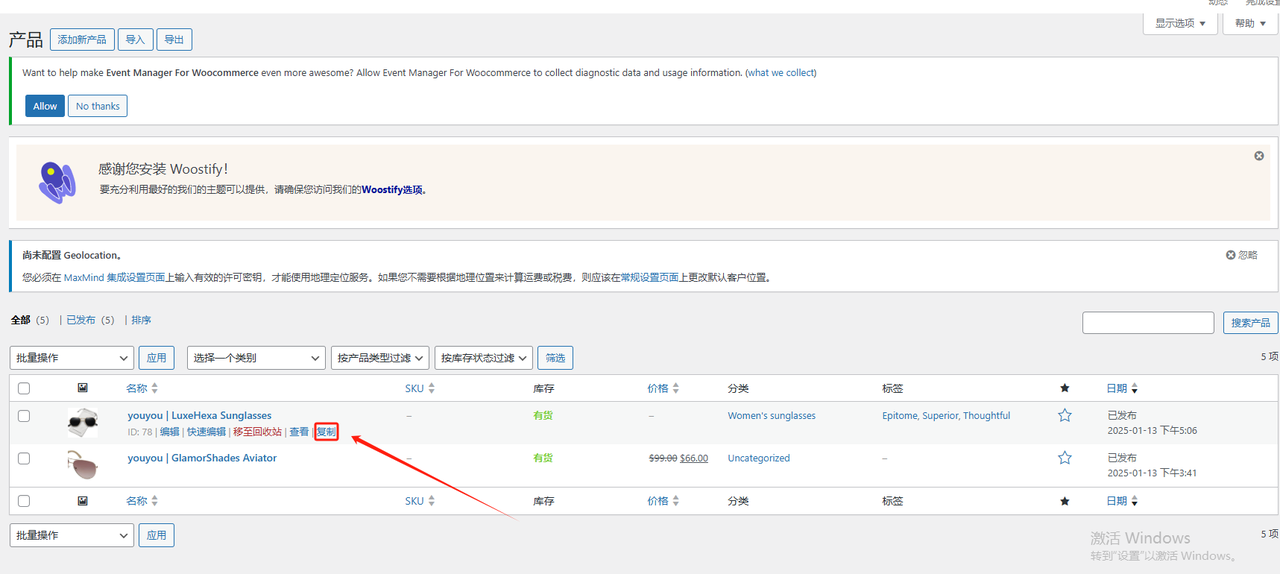Viewport: 1280px width, 574px height.
Task: Open the top 批量操作 bulk actions dropdown
Action: click(72, 357)
